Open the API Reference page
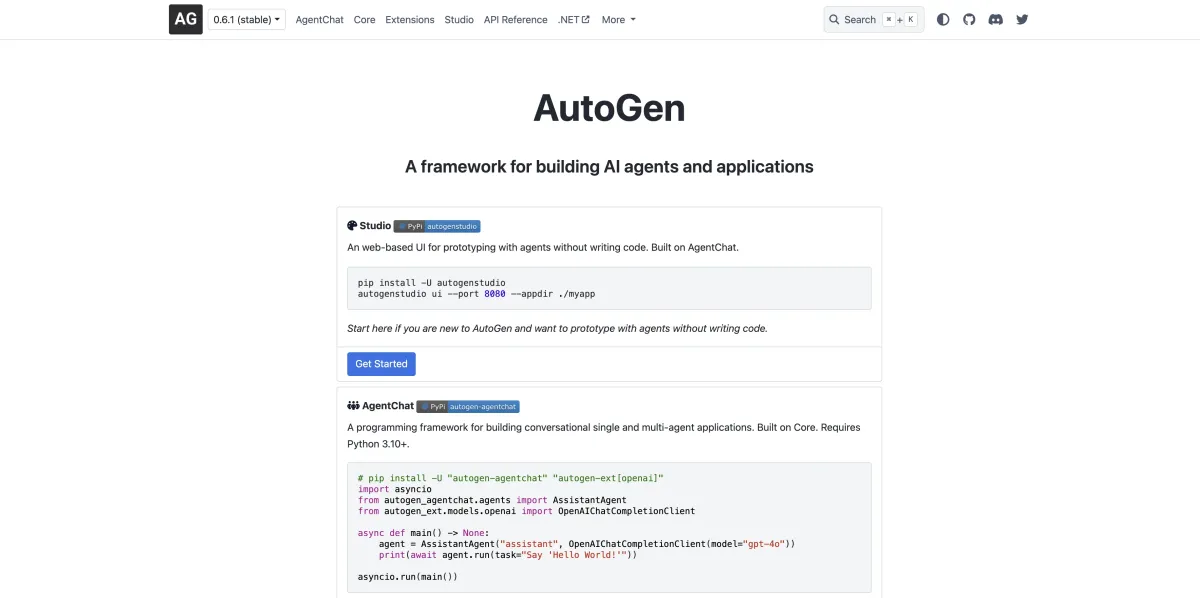 [515, 19]
